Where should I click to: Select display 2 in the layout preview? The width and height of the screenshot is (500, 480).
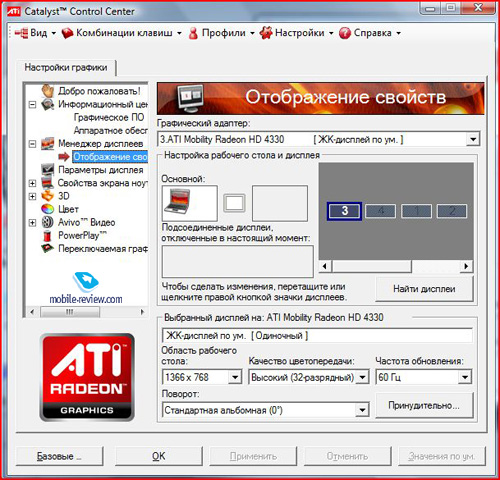[x=452, y=211]
